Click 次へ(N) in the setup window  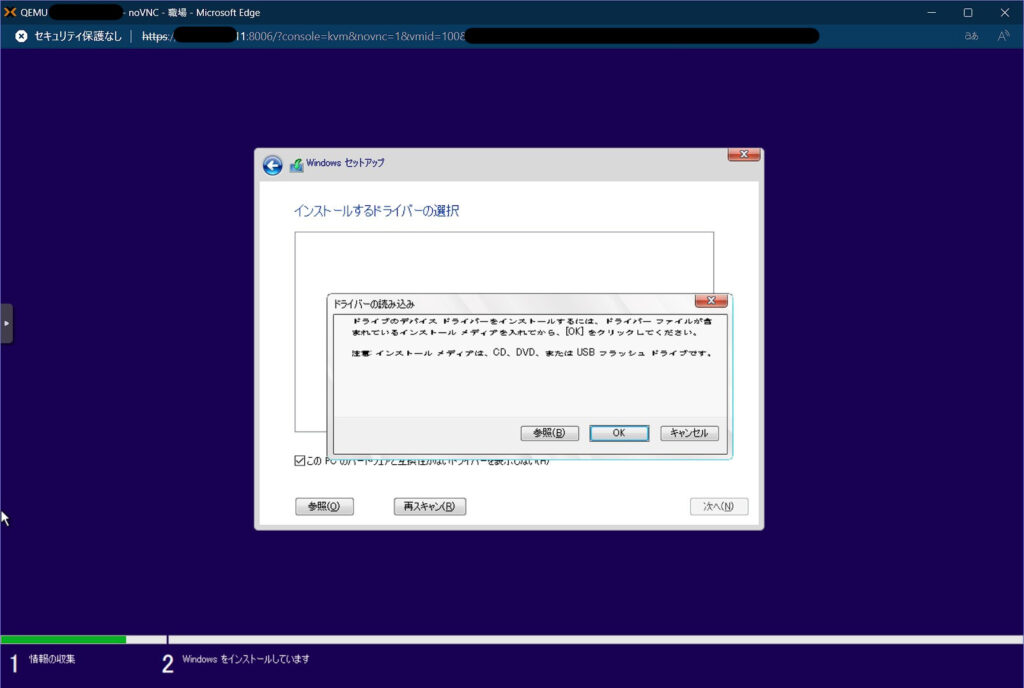pos(718,506)
